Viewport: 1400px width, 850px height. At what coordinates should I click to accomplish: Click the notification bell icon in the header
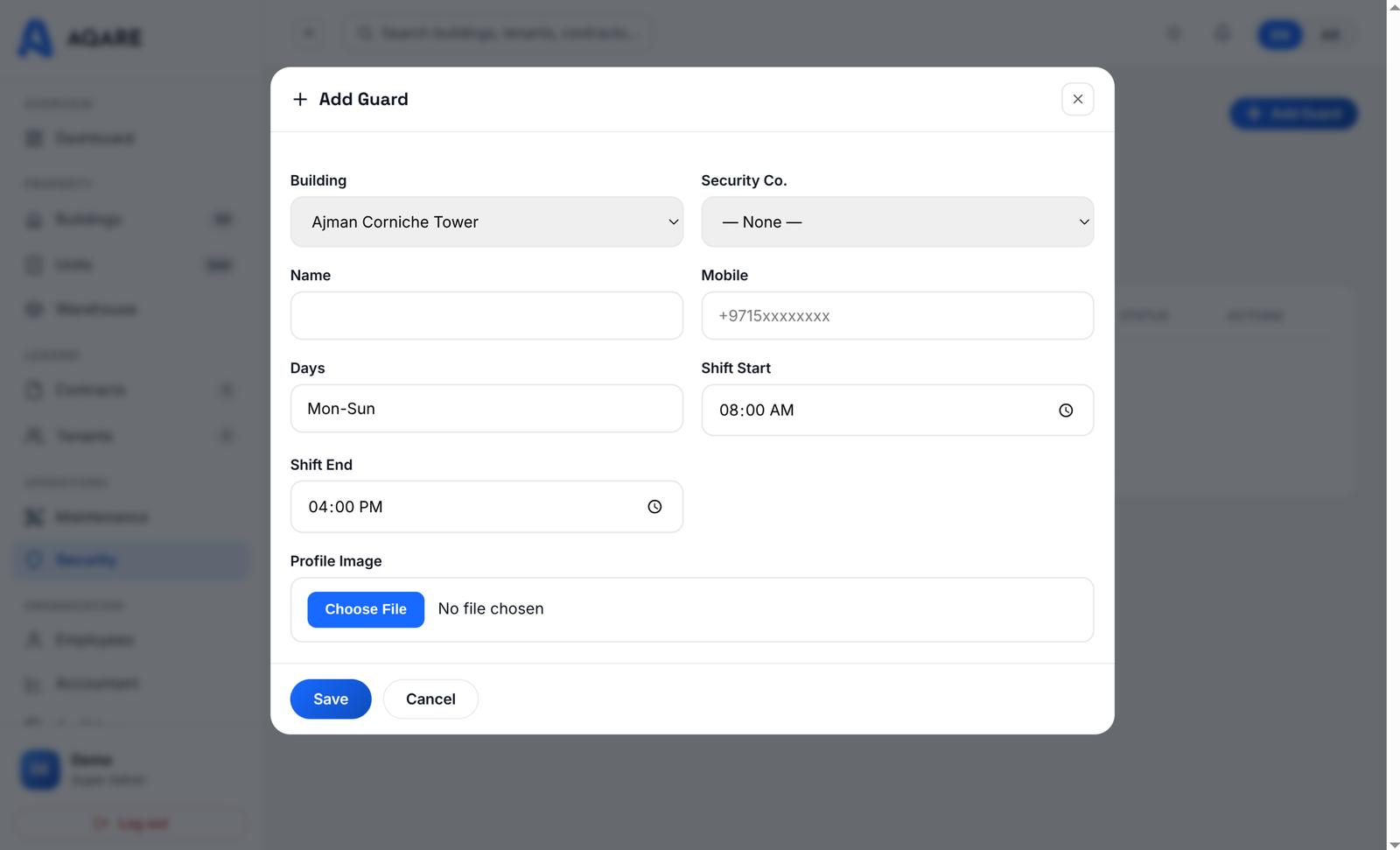pos(1221,33)
